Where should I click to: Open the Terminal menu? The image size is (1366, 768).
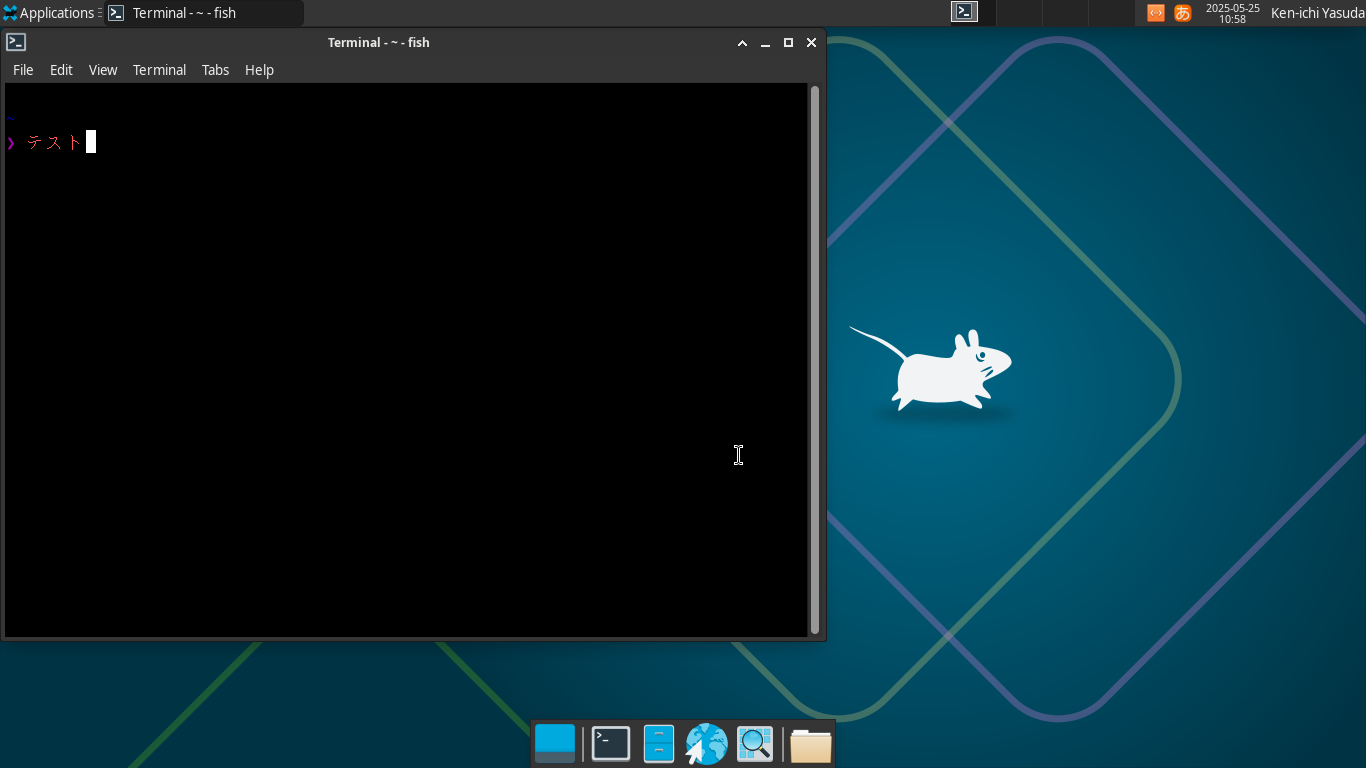coord(159,70)
